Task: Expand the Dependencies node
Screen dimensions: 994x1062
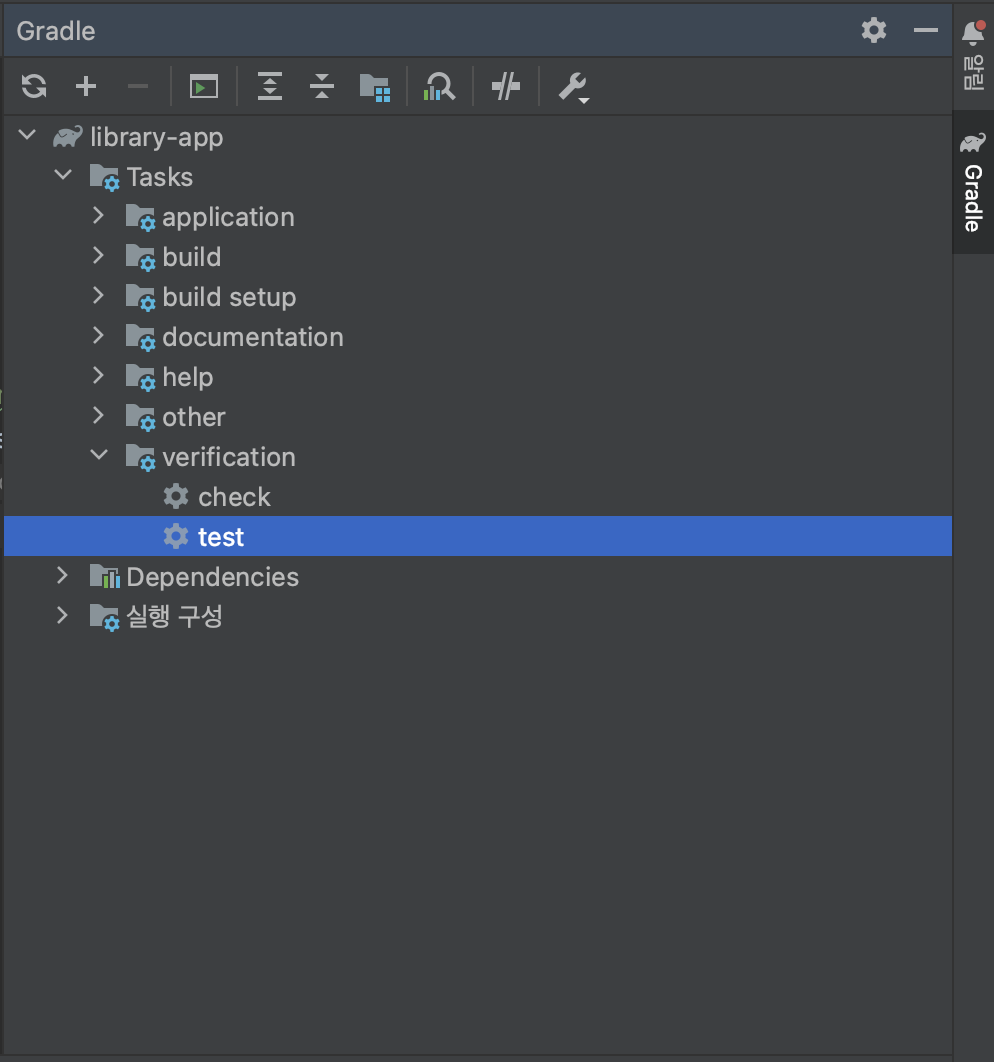Action: click(62, 575)
